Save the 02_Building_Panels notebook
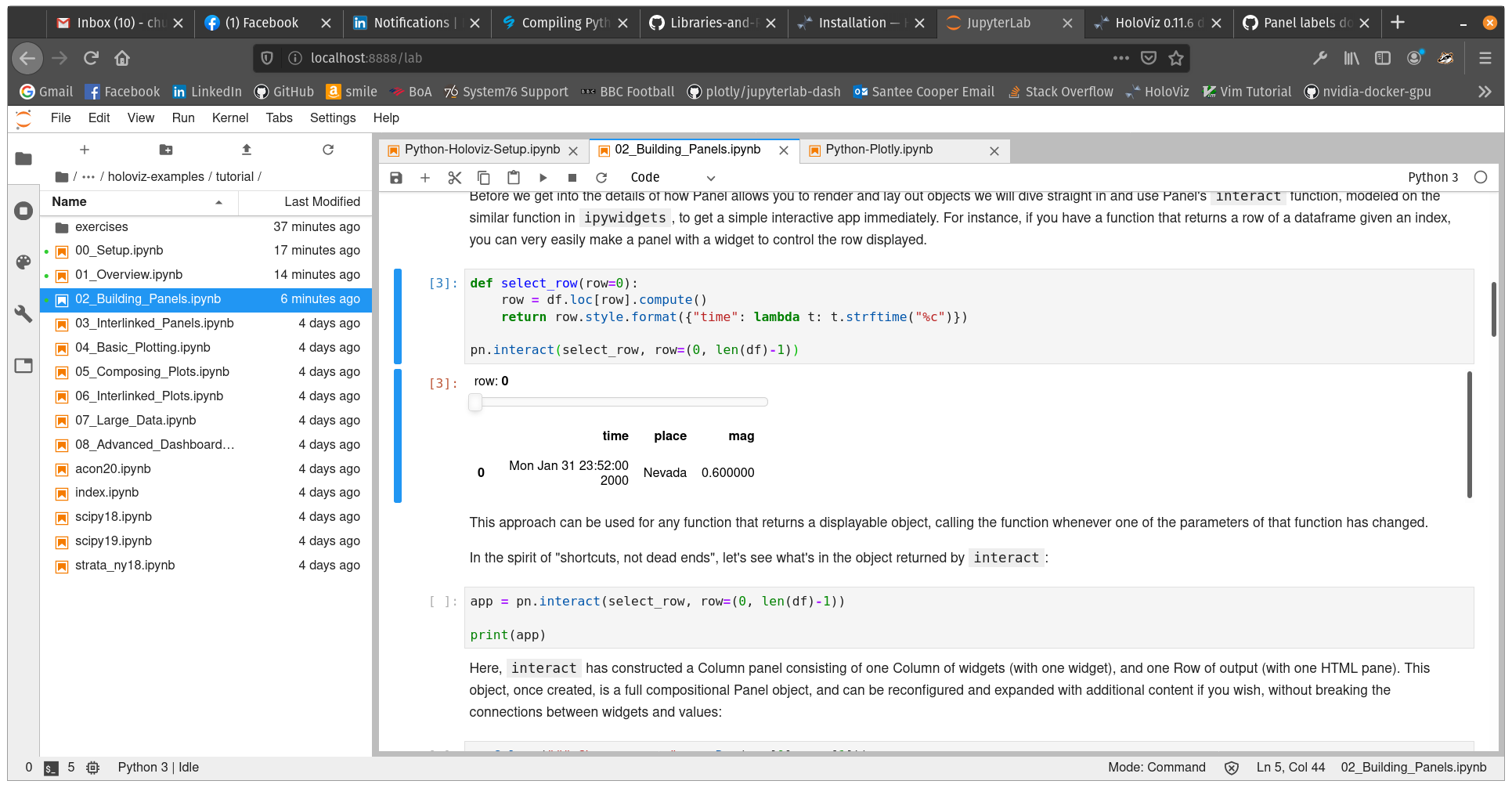1512x788 pixels. coord(395,178)
